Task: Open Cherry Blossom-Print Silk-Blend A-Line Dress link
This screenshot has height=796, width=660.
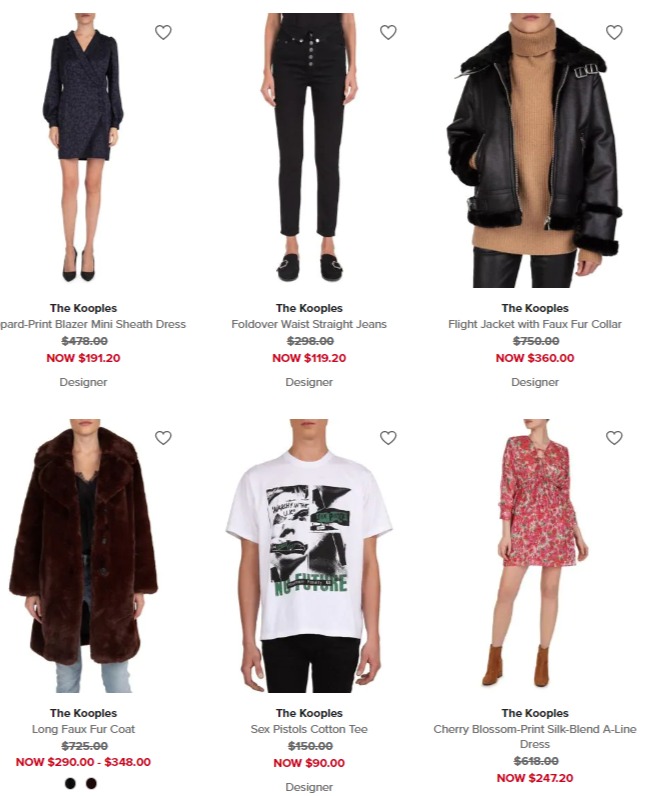Action: click(x=535, y=737)
